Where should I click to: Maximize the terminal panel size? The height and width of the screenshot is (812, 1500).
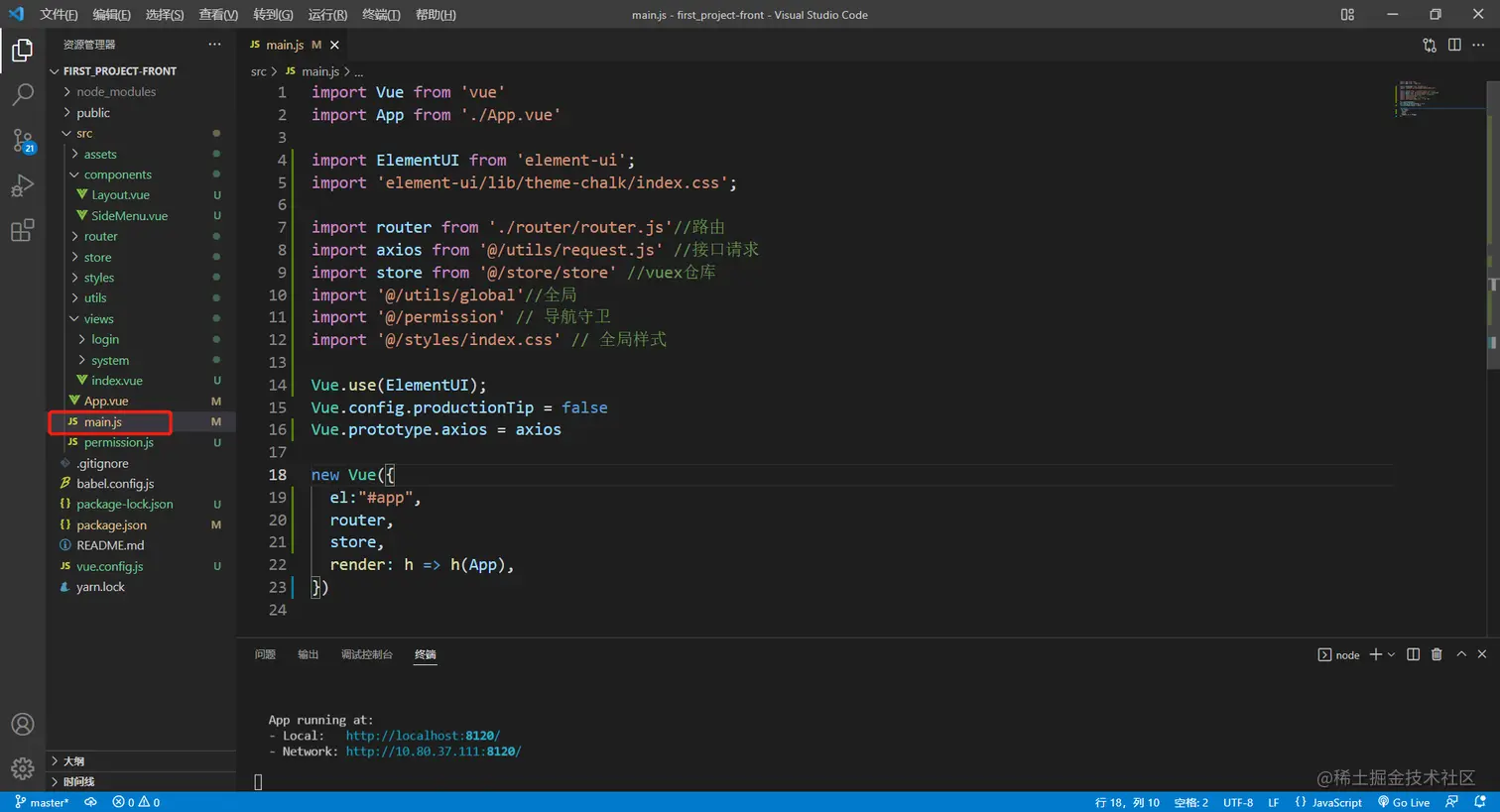(x=1461, y=654)
